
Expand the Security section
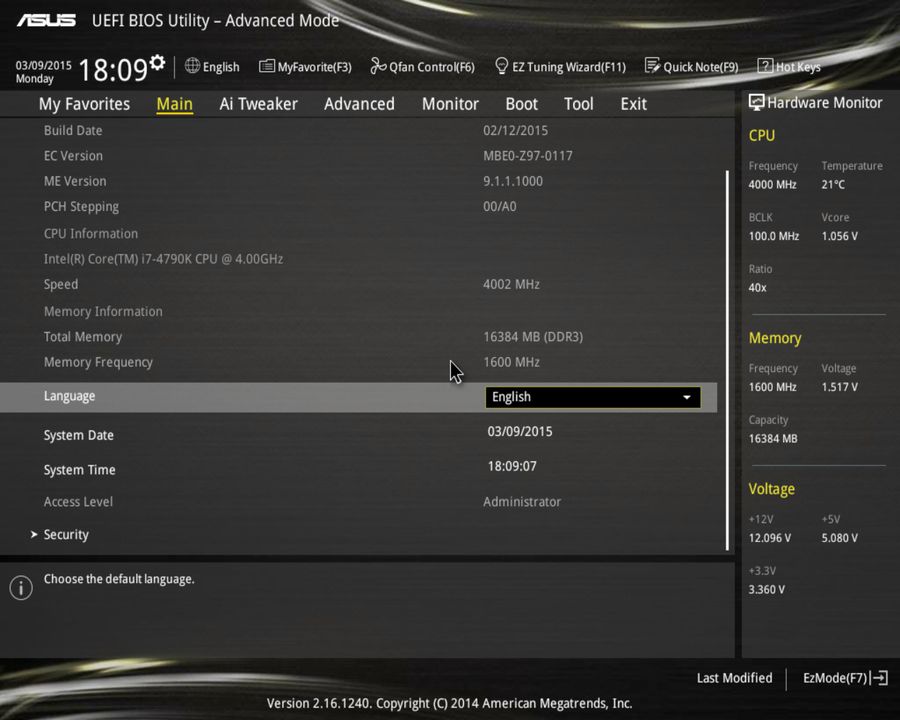pos(66,534)
